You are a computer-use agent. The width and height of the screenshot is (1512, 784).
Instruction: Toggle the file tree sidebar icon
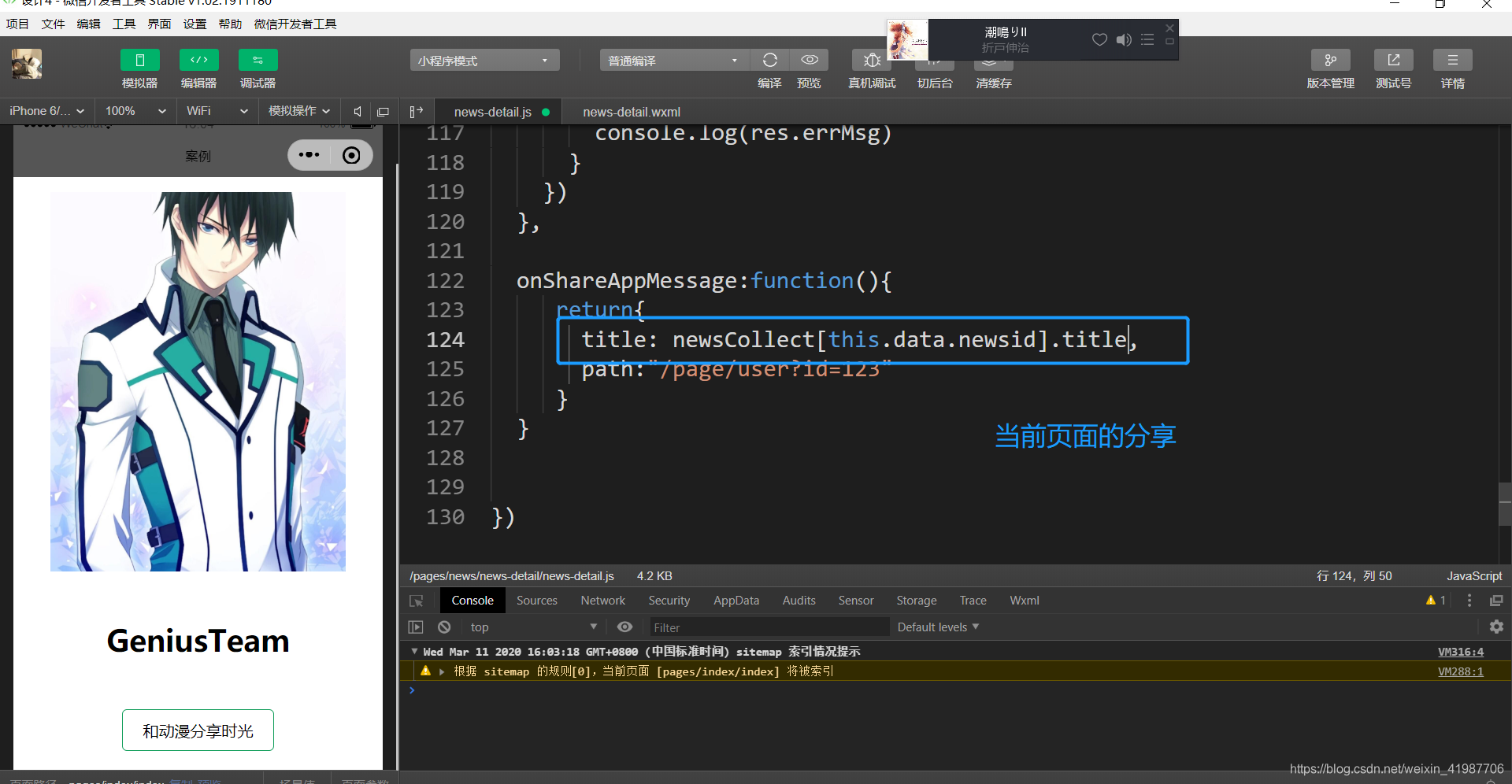click(x=417, y=112)
